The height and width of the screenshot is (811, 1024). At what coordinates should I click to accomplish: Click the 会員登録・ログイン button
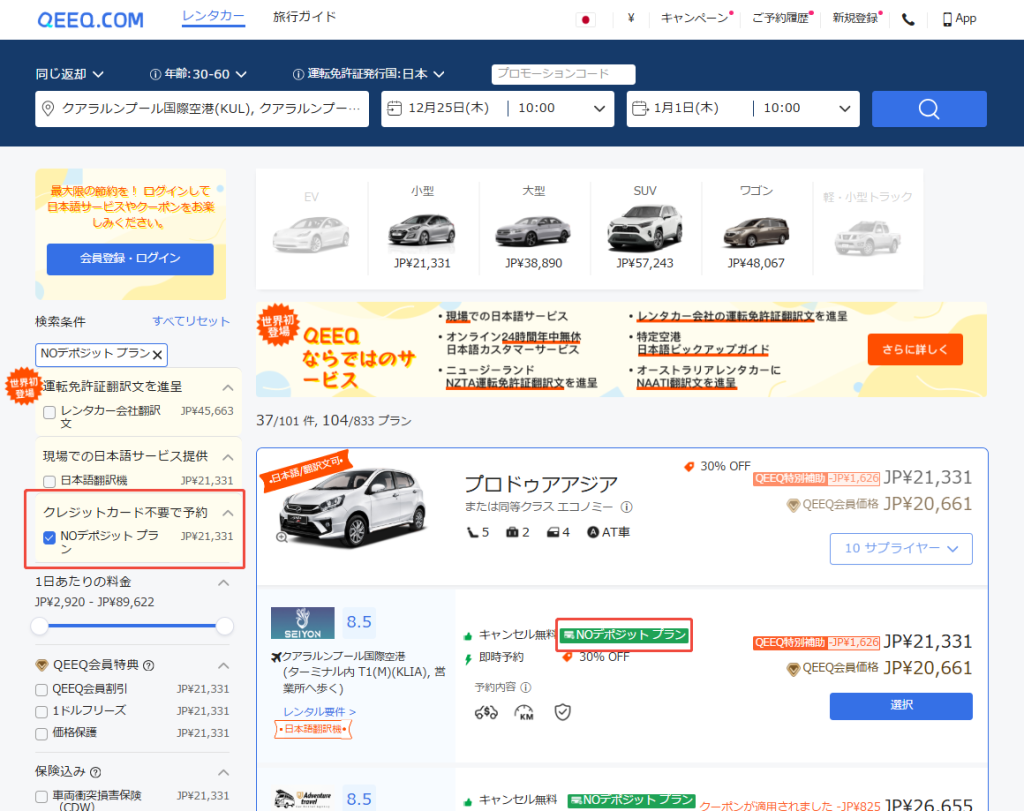130,258
